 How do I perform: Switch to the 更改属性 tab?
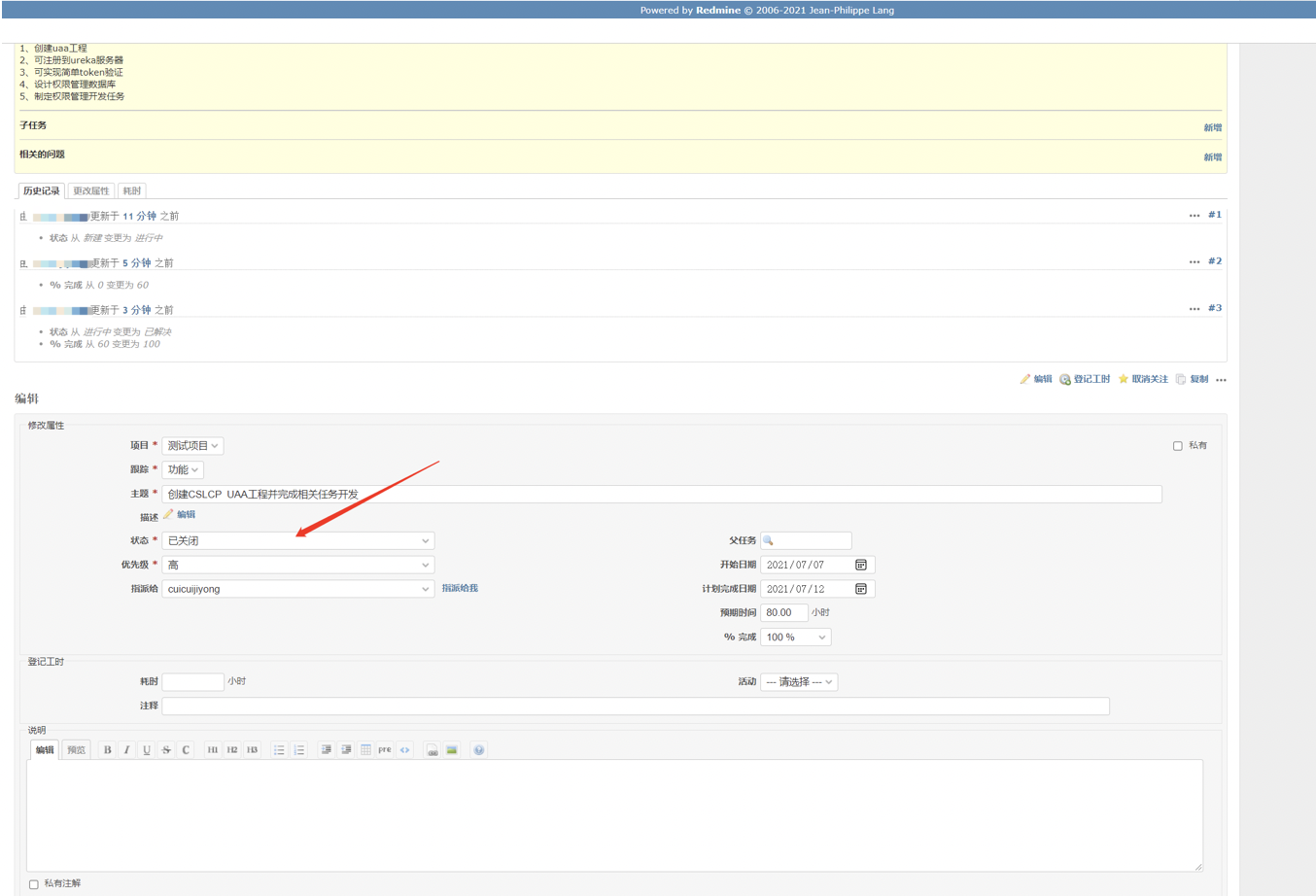pos(91,190)
